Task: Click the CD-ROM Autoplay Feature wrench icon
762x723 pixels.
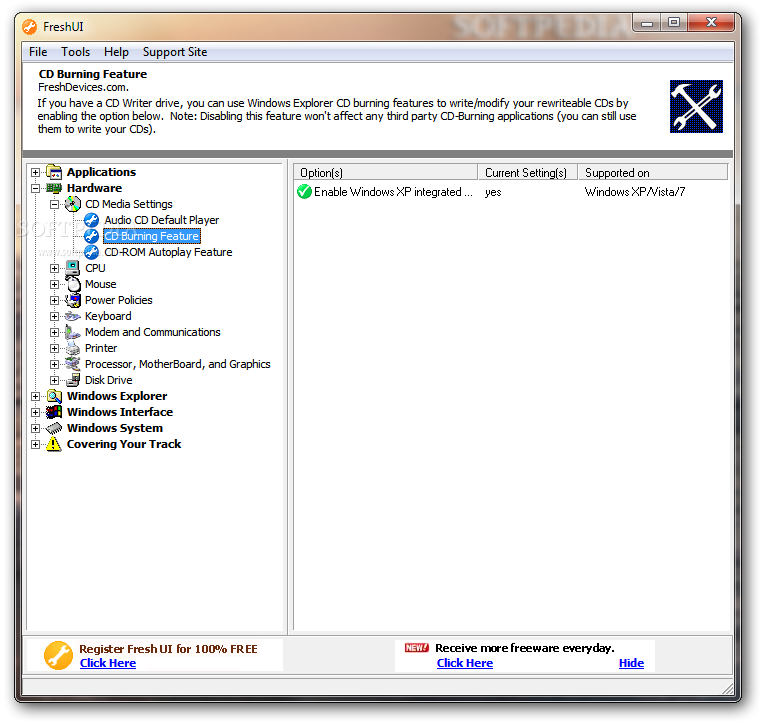Action: coord(91,252)
